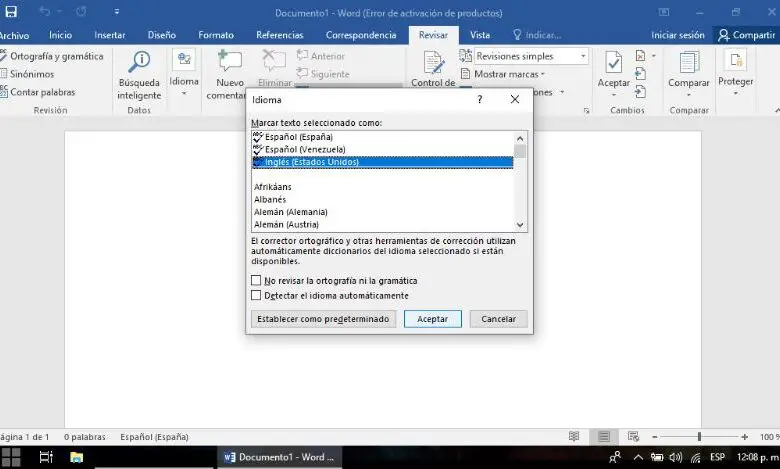The width and height of the screenshot is (780, 469).
Task: Switch to the Referencias tab
Action: (280, 35)
